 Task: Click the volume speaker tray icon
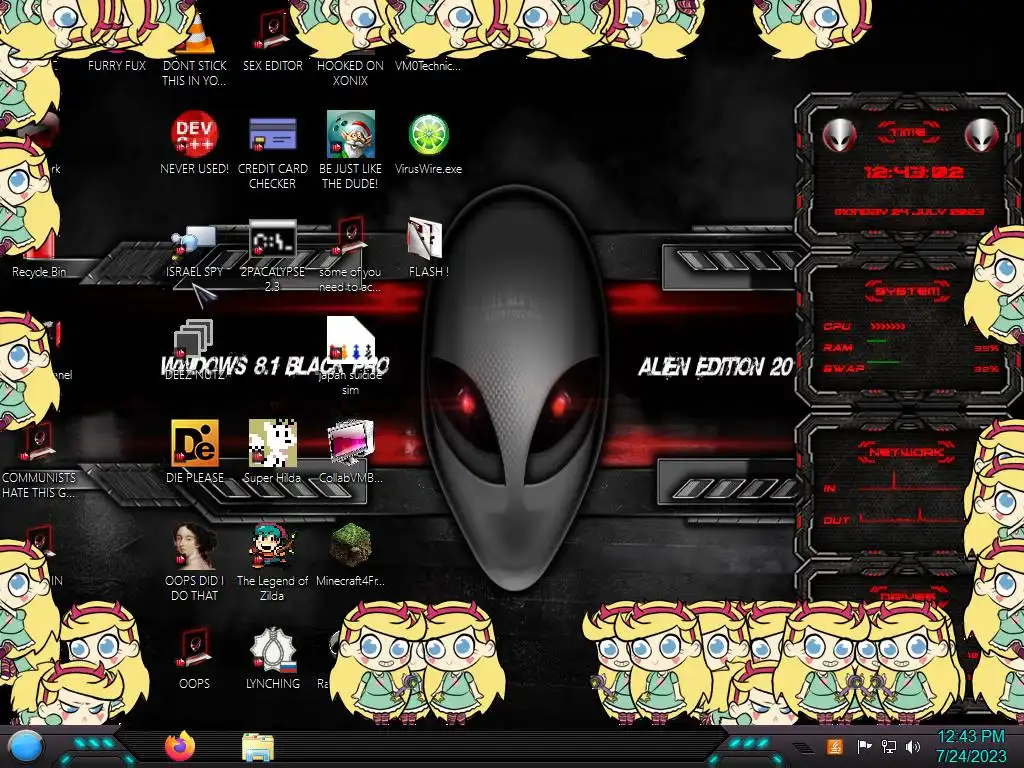[913, 746]
